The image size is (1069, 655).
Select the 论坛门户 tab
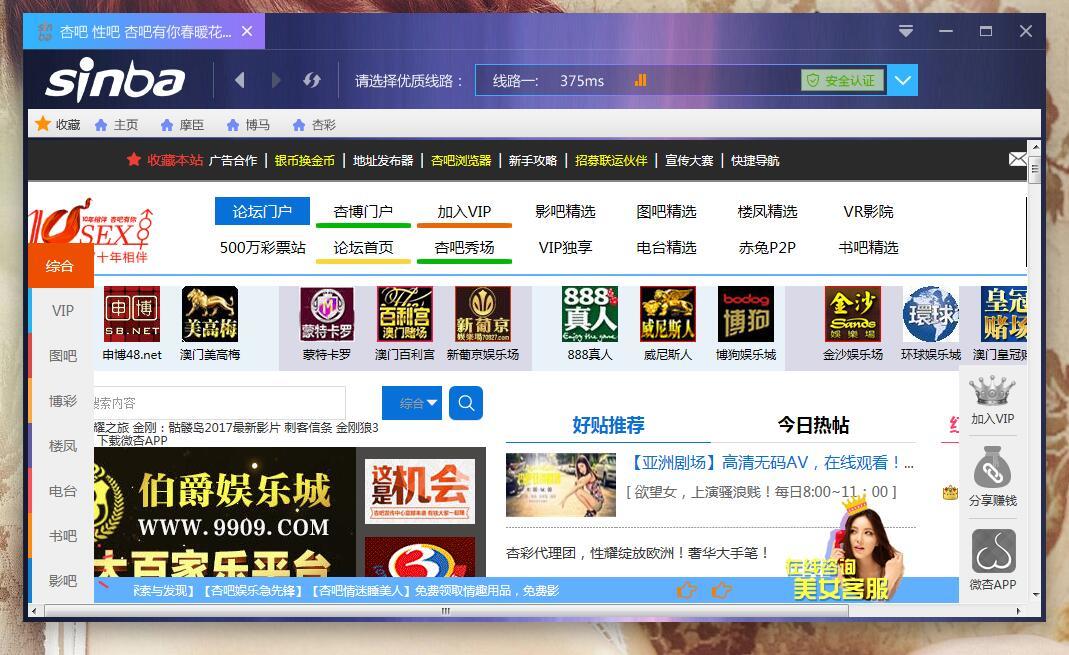coord(261,211)
